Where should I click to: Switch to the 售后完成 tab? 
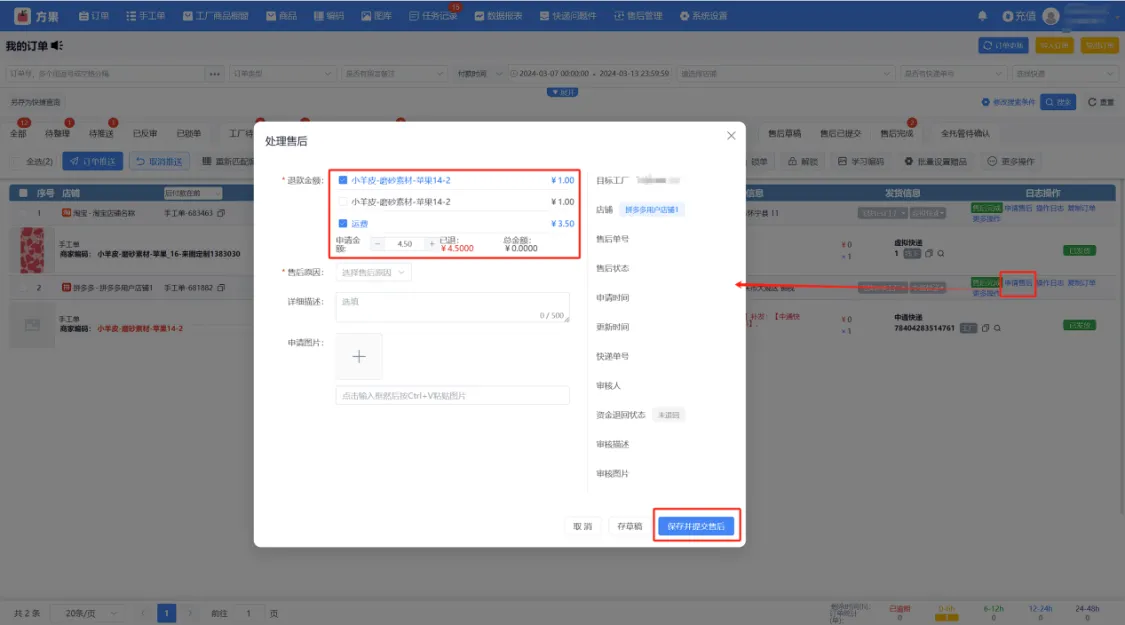tap(896, 134)
